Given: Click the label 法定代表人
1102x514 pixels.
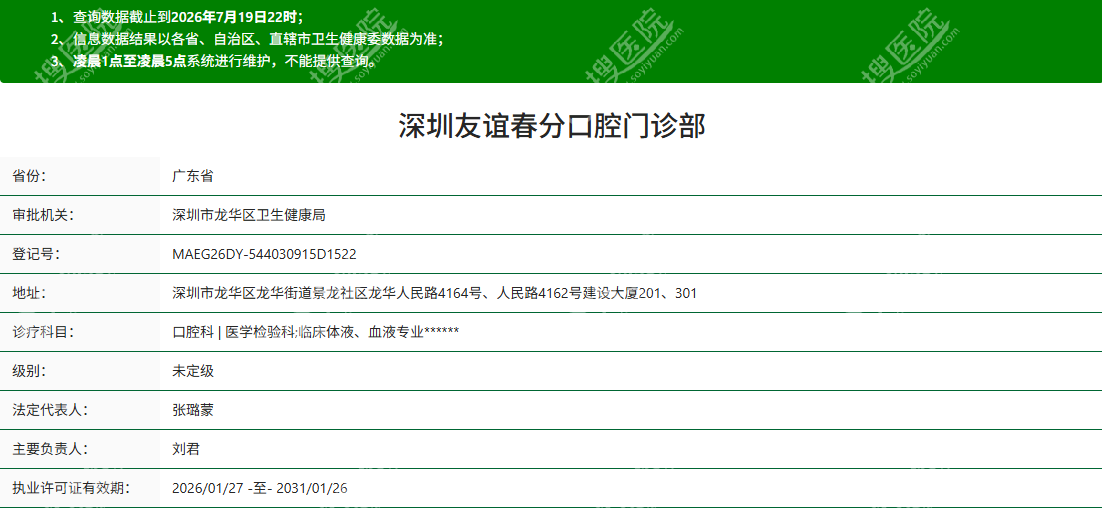Looking at the screenshot, I should [x=50, y=410].
